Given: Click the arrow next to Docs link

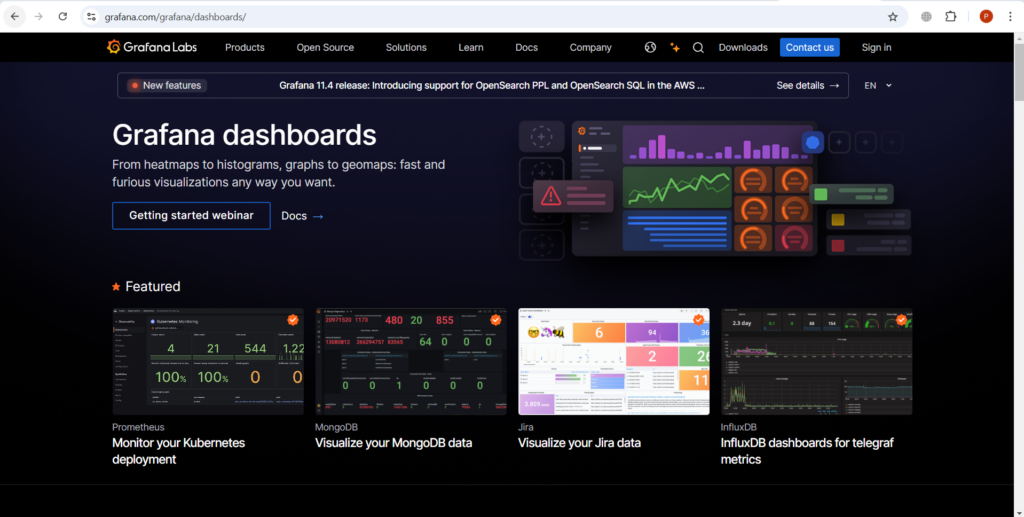Looking at the screenshot, I should tap(318, 216).
